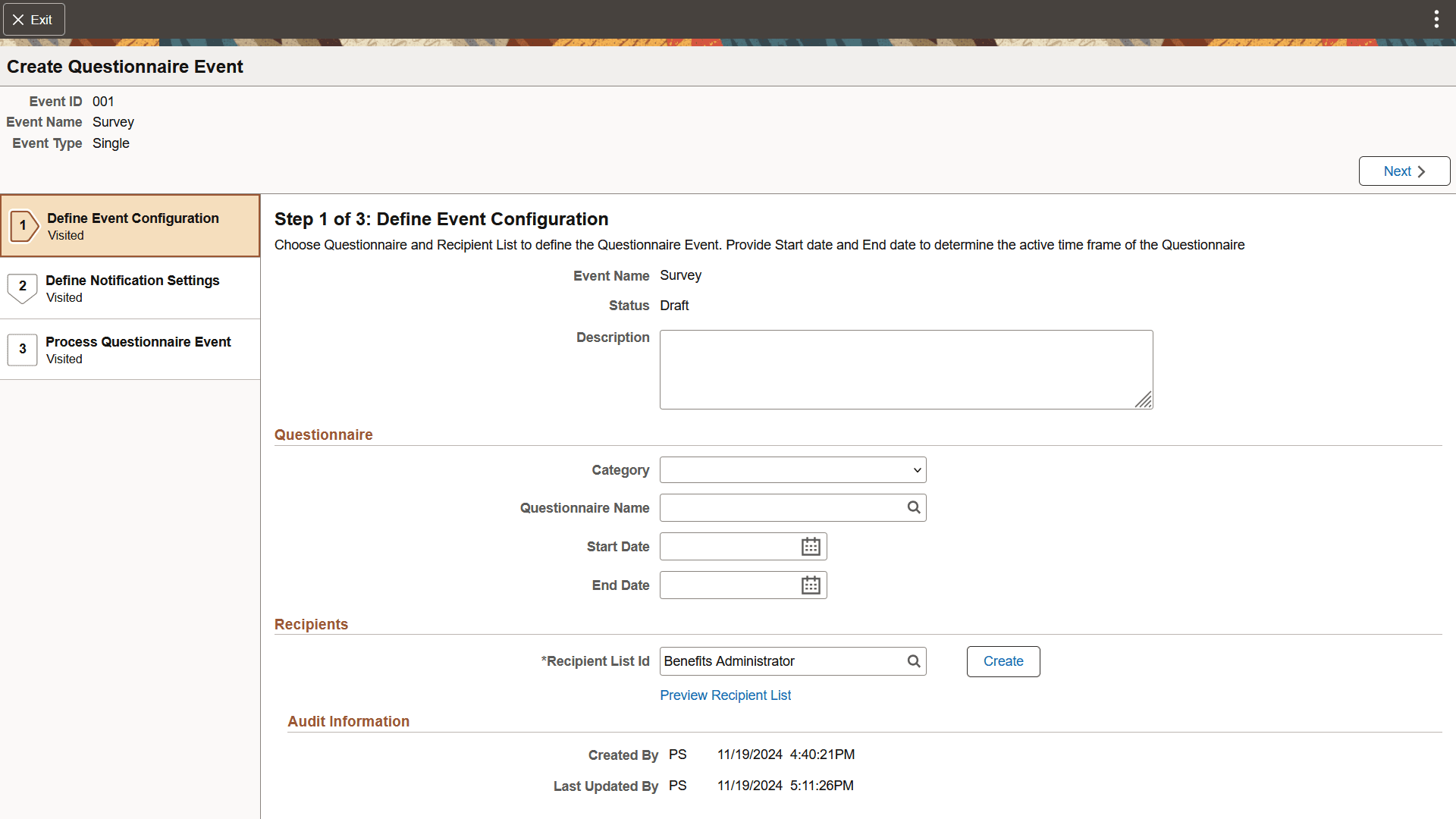Open the Category dropdown

pos(792,469)
